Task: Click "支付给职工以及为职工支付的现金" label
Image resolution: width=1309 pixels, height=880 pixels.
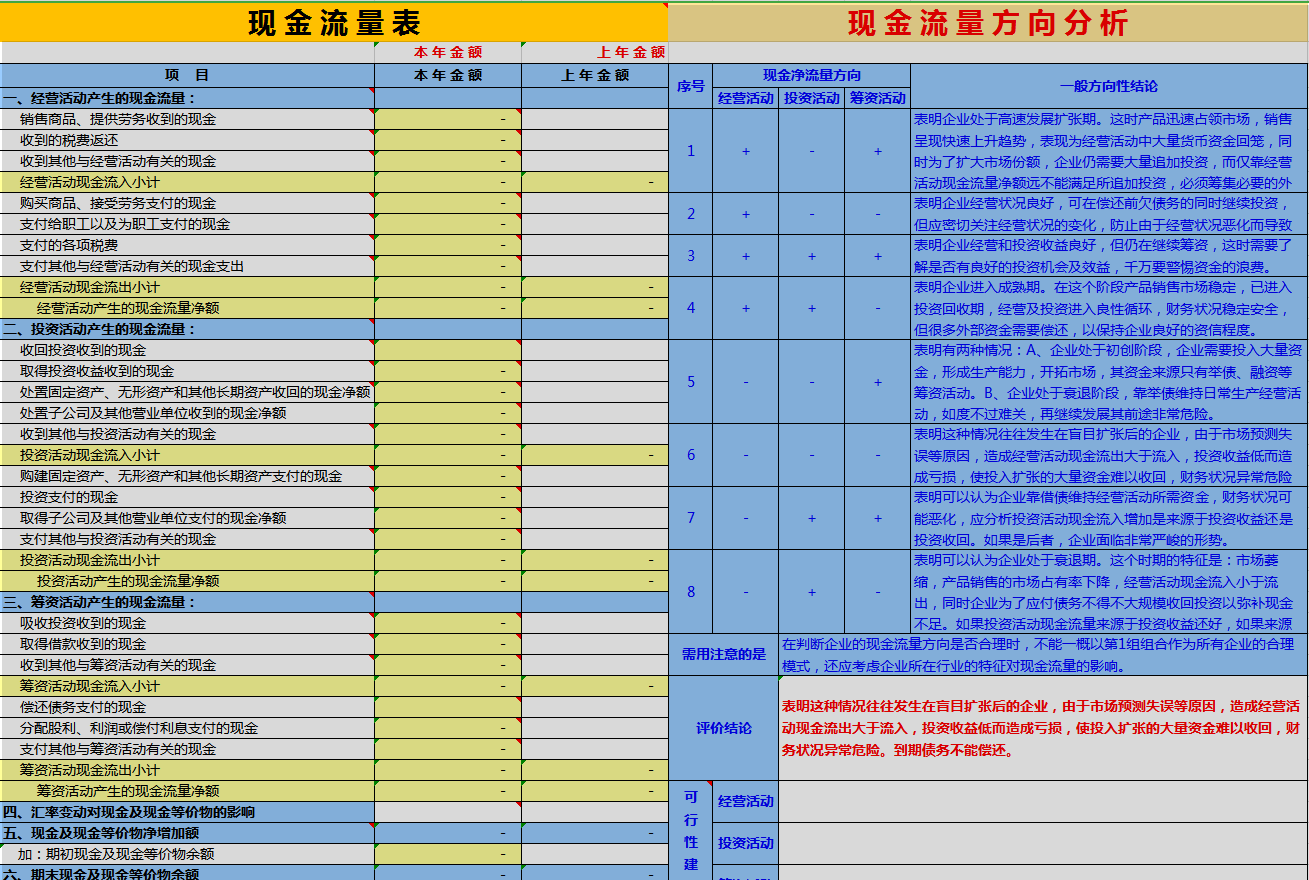Action: 125,224
